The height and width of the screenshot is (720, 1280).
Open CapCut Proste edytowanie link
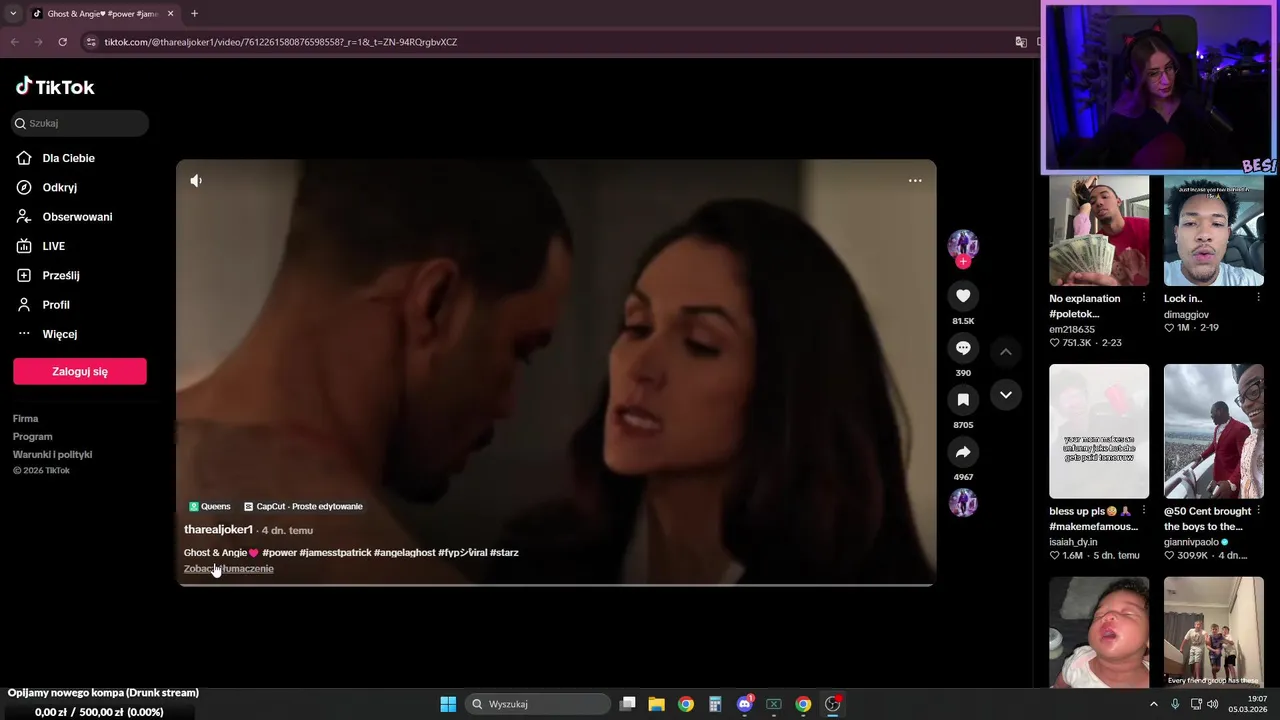coord(303,507)
